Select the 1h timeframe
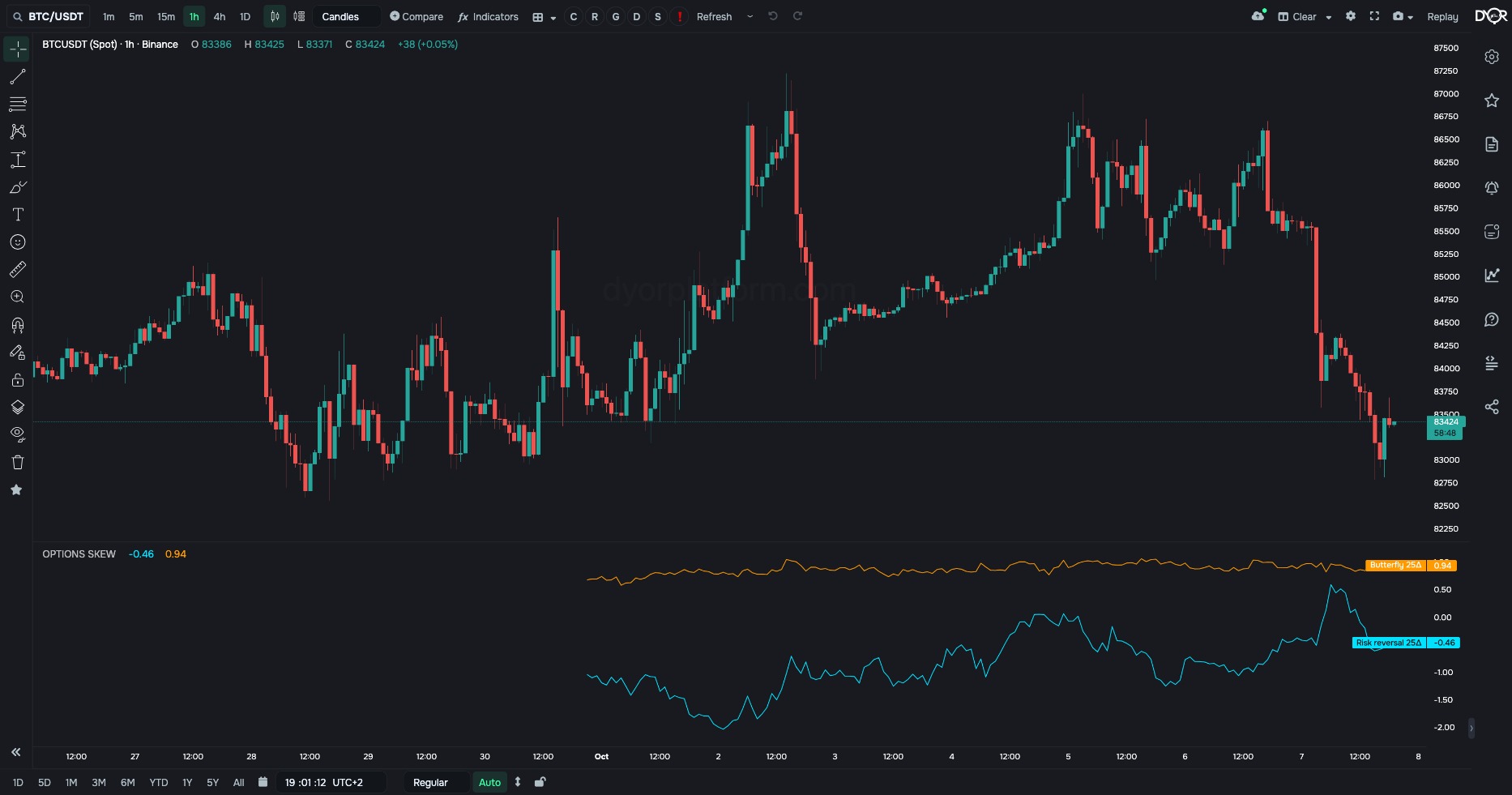This screenshot has width=1512, height=795. (194, 16)
